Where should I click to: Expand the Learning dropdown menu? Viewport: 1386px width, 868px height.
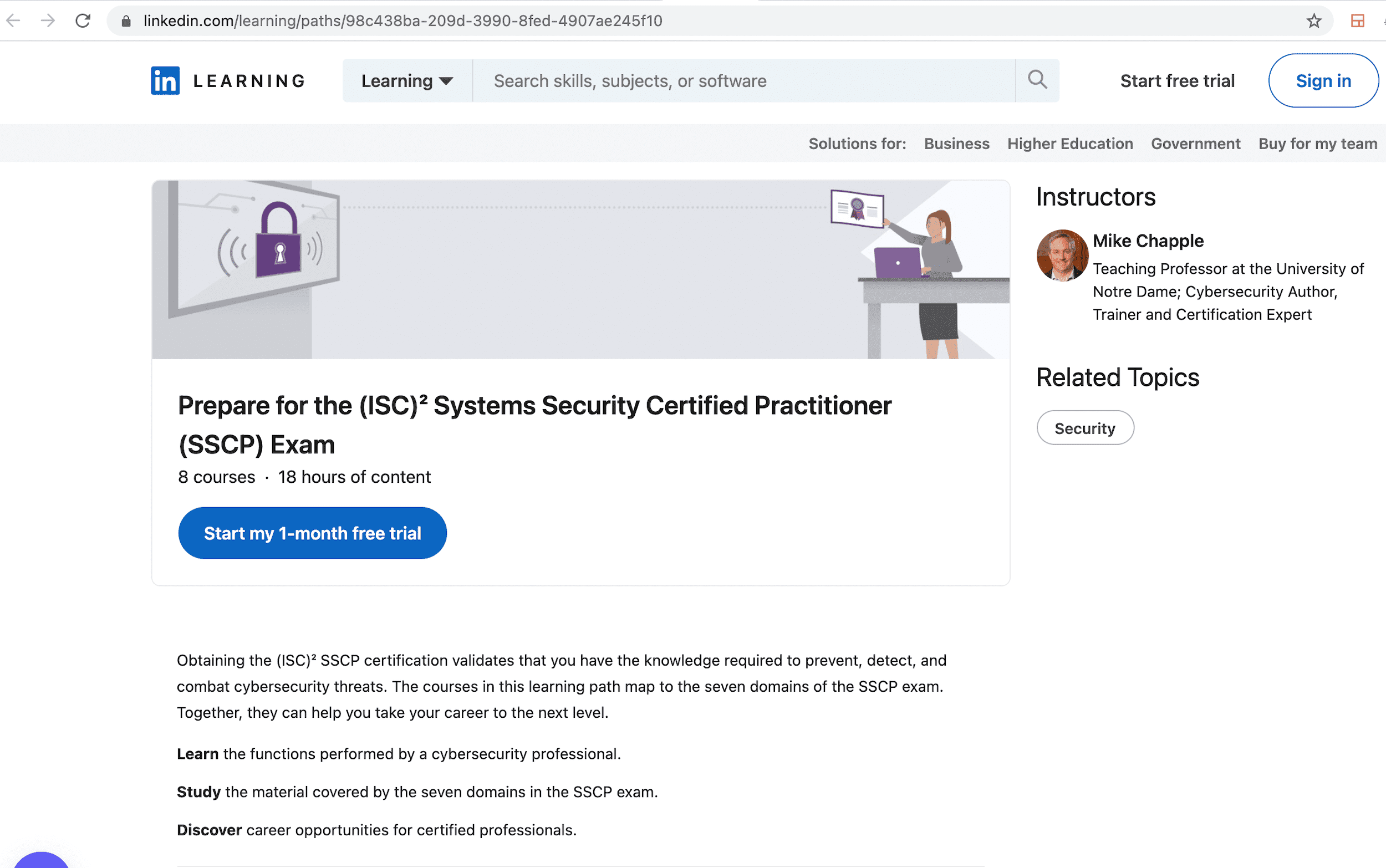pos(406,81)
